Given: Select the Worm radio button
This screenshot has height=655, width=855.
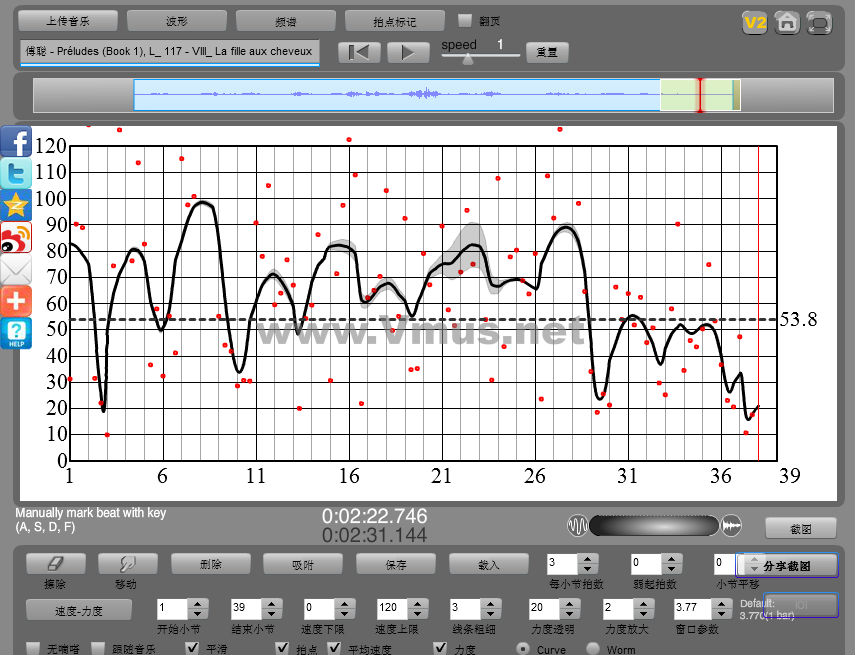Looking at the screenshot, I should 593,649.
